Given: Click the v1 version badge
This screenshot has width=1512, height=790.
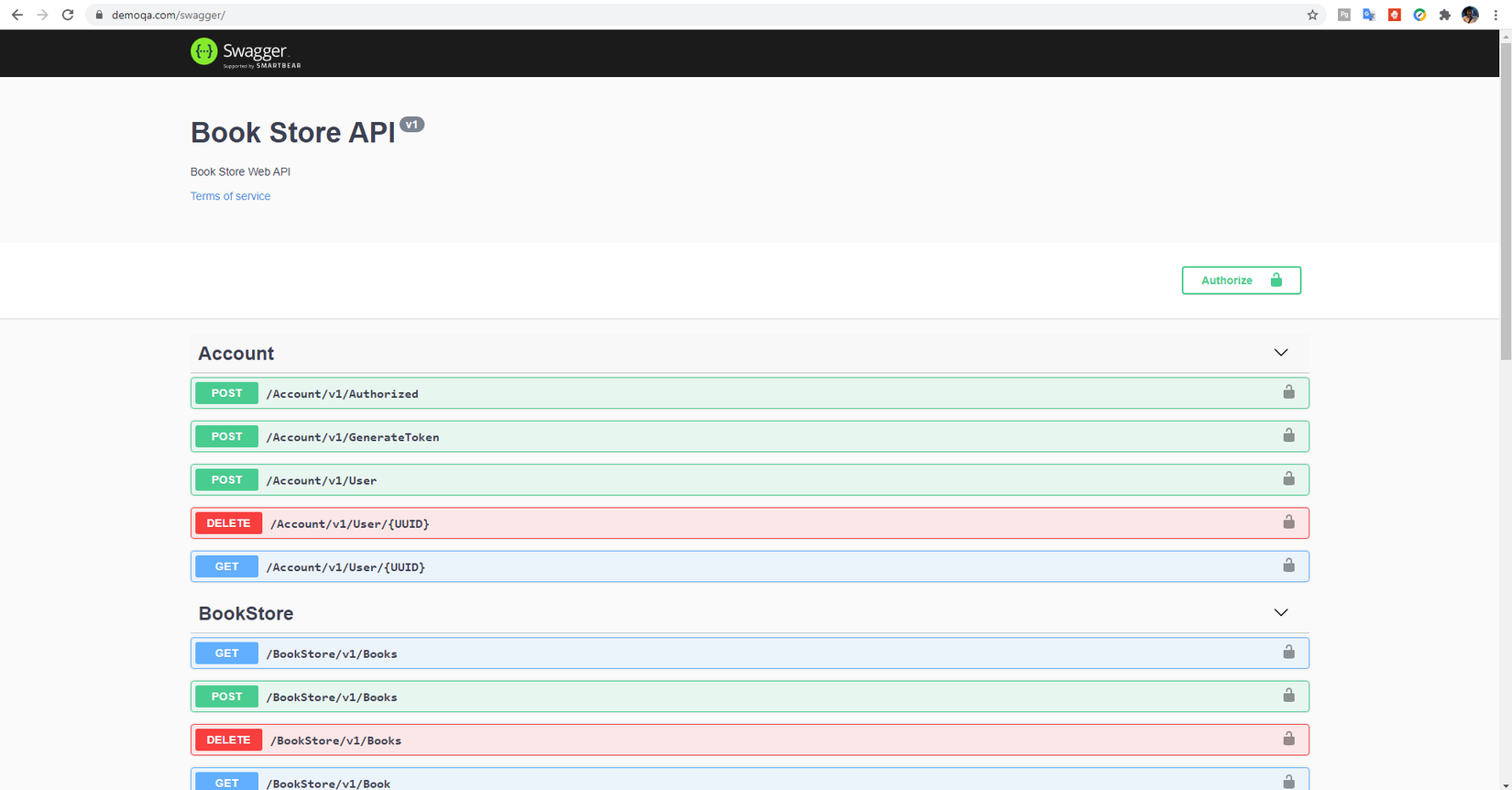Looking at the screenshot, I should (412, 125).
